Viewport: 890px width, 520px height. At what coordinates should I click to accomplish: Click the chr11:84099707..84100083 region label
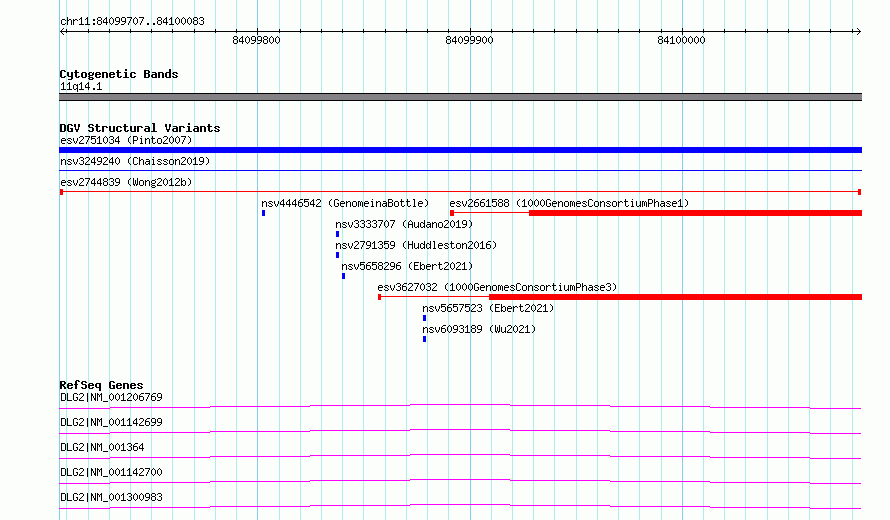coord(132,22)
